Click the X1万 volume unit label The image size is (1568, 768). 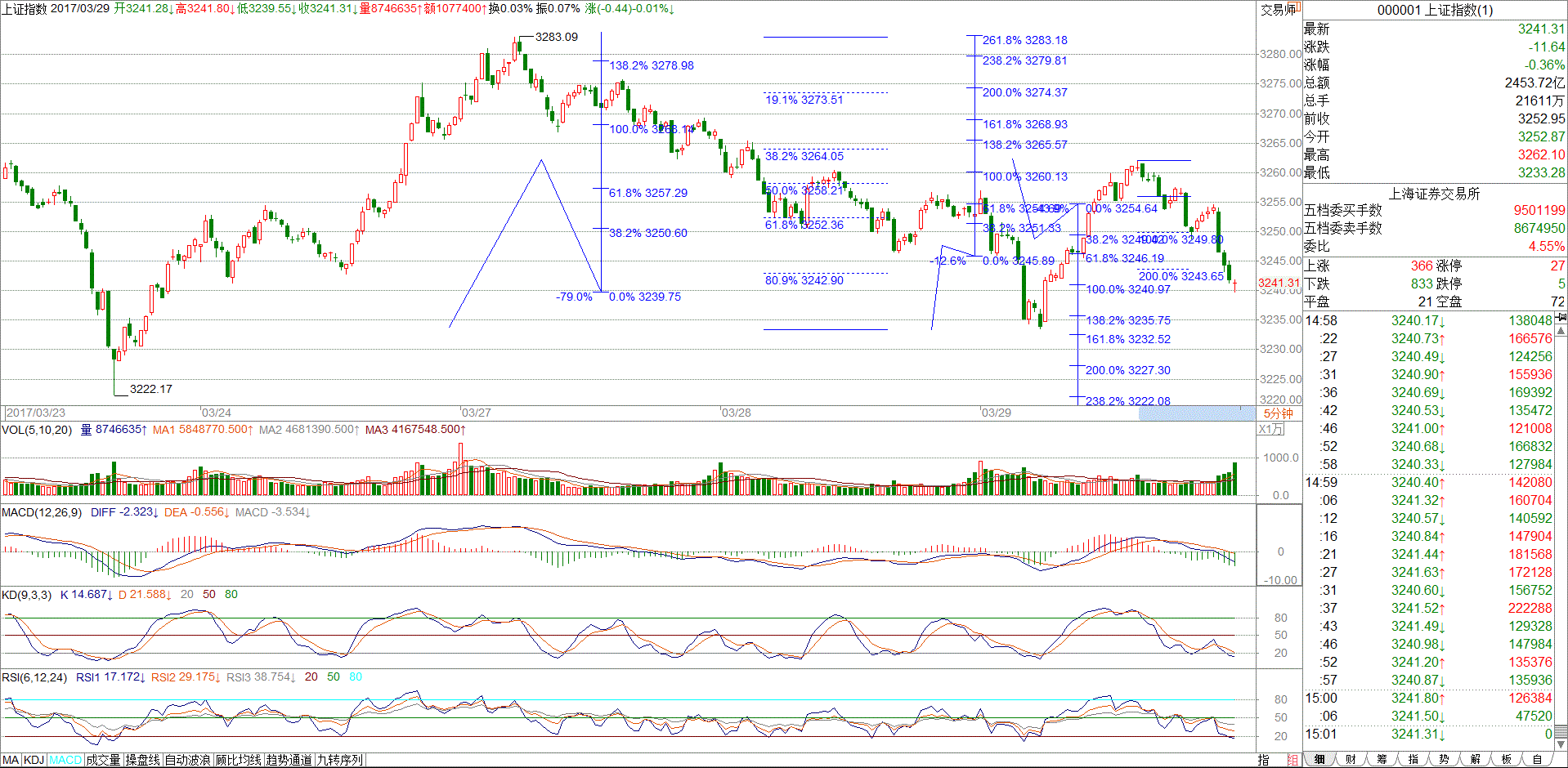[1271, 429]
